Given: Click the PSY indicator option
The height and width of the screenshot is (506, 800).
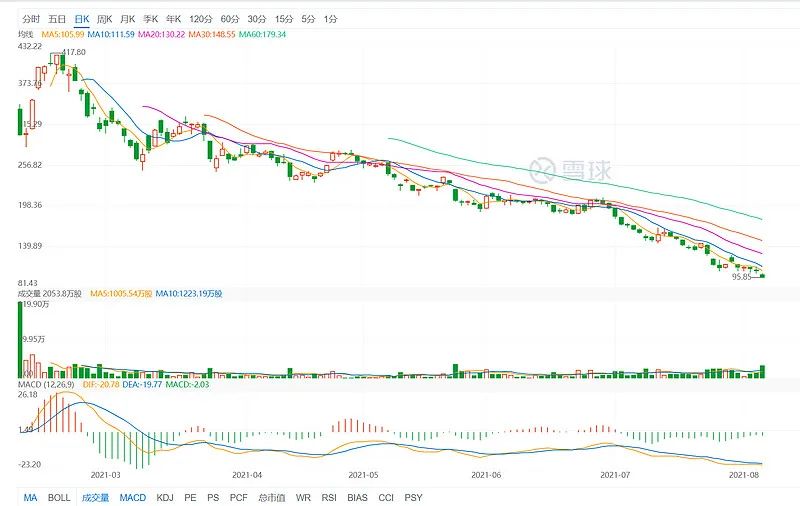Looking at the screenshot, I should point(414,497).
